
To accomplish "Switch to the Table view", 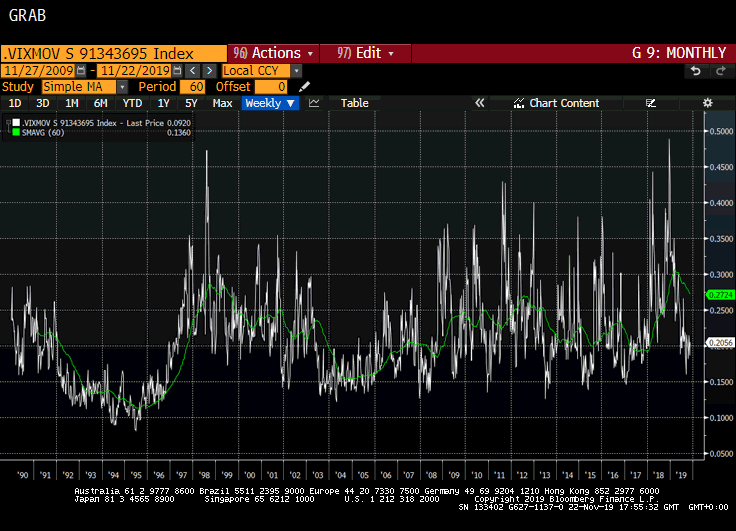I will pyautogui.click(x=354, y=103).
